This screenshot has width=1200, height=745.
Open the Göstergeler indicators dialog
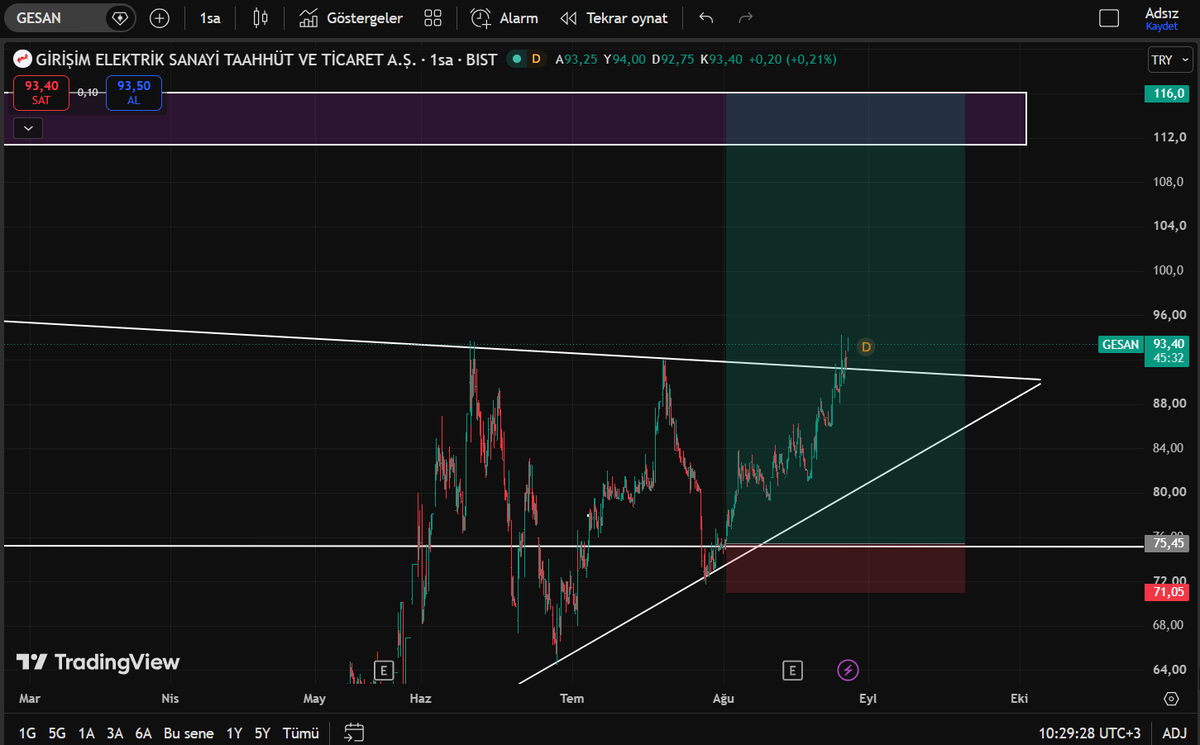point(351,18)
